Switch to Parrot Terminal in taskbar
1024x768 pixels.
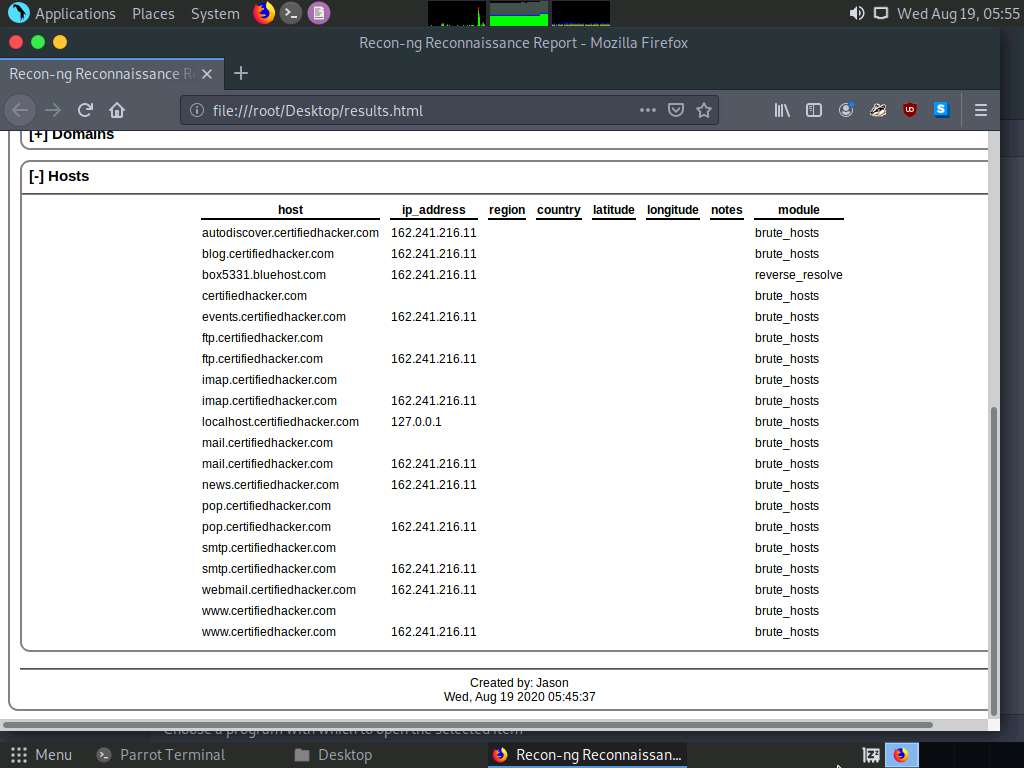161,755
